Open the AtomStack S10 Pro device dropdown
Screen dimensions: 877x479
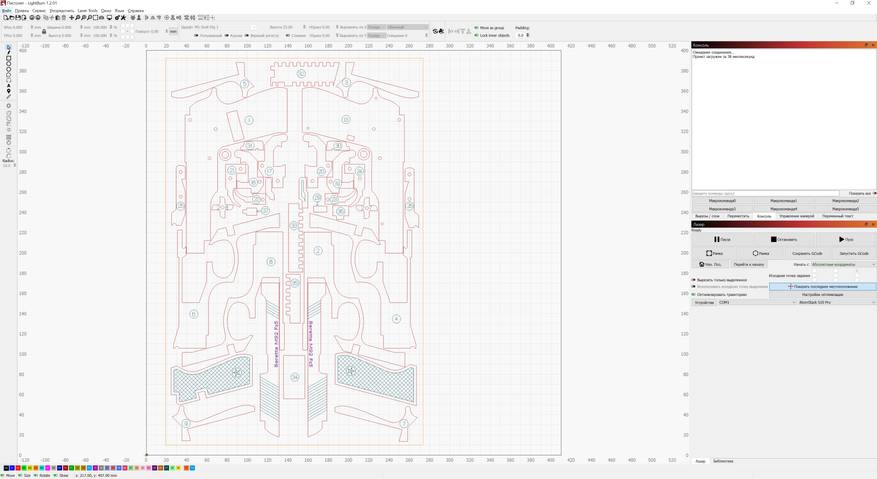(x=836, y=302)
